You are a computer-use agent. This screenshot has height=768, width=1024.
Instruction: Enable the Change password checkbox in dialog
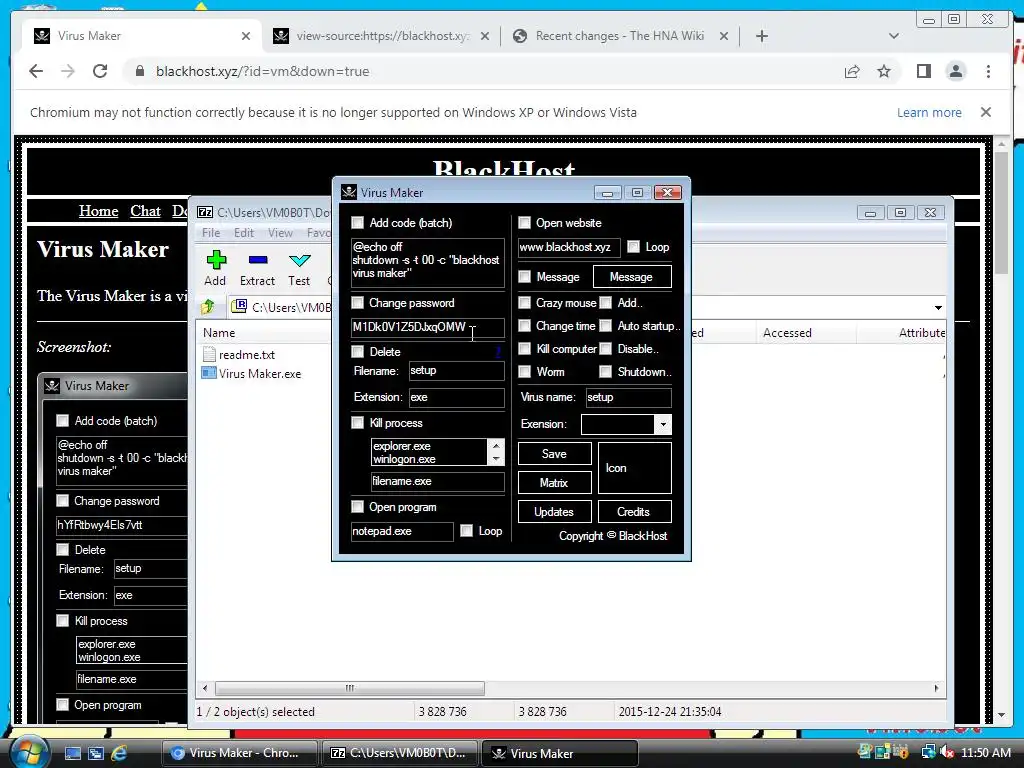(x=357, y=302)
